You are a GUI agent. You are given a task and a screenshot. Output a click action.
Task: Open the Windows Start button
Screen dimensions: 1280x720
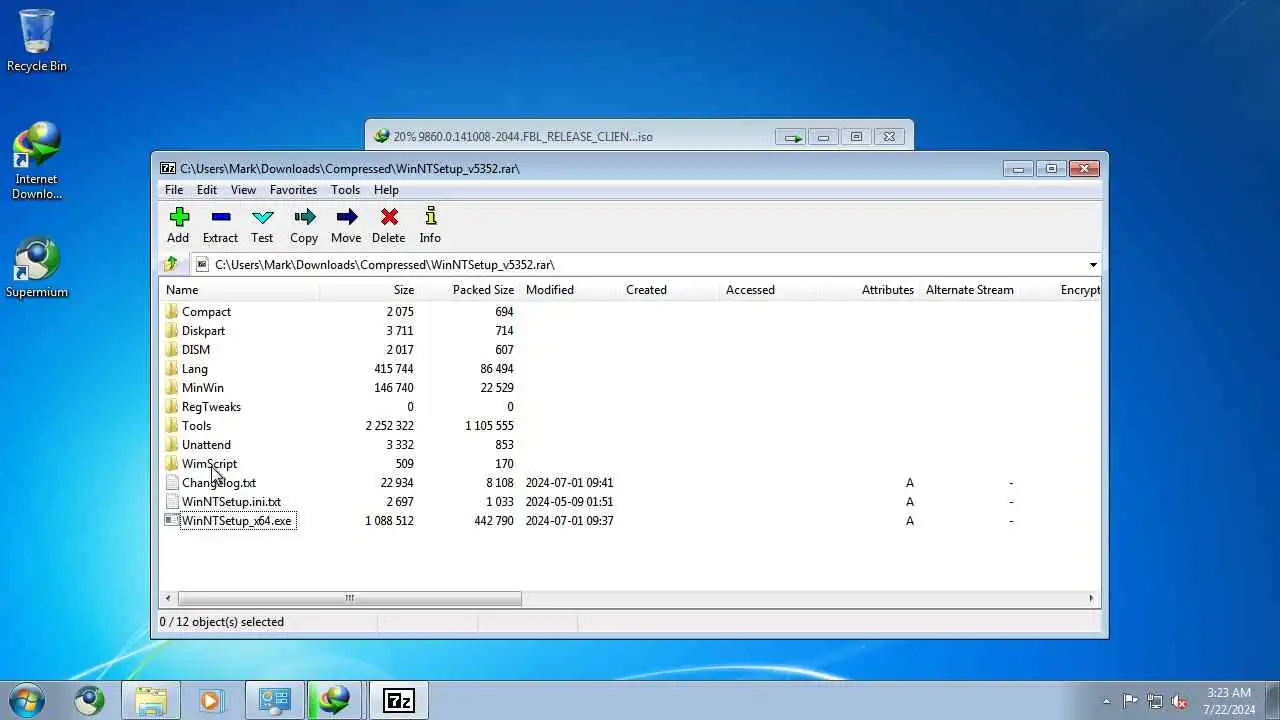pos(27,700)
